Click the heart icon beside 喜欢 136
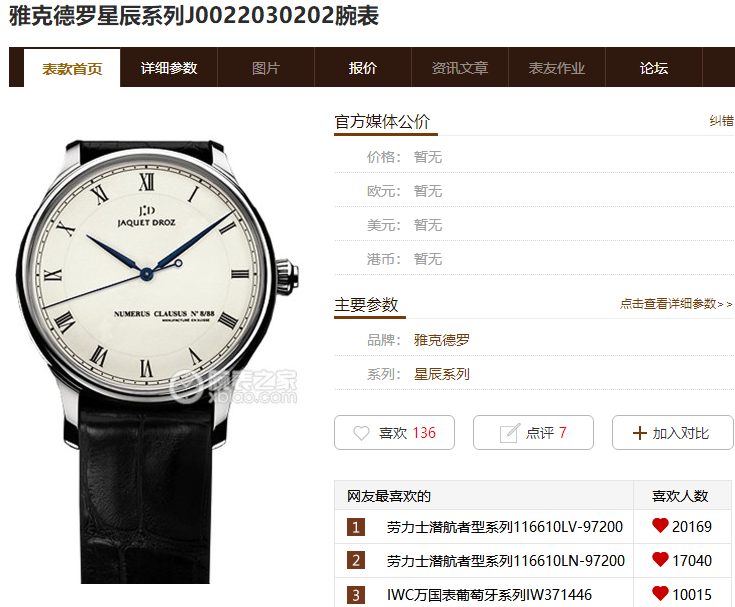 pos(361,433)
